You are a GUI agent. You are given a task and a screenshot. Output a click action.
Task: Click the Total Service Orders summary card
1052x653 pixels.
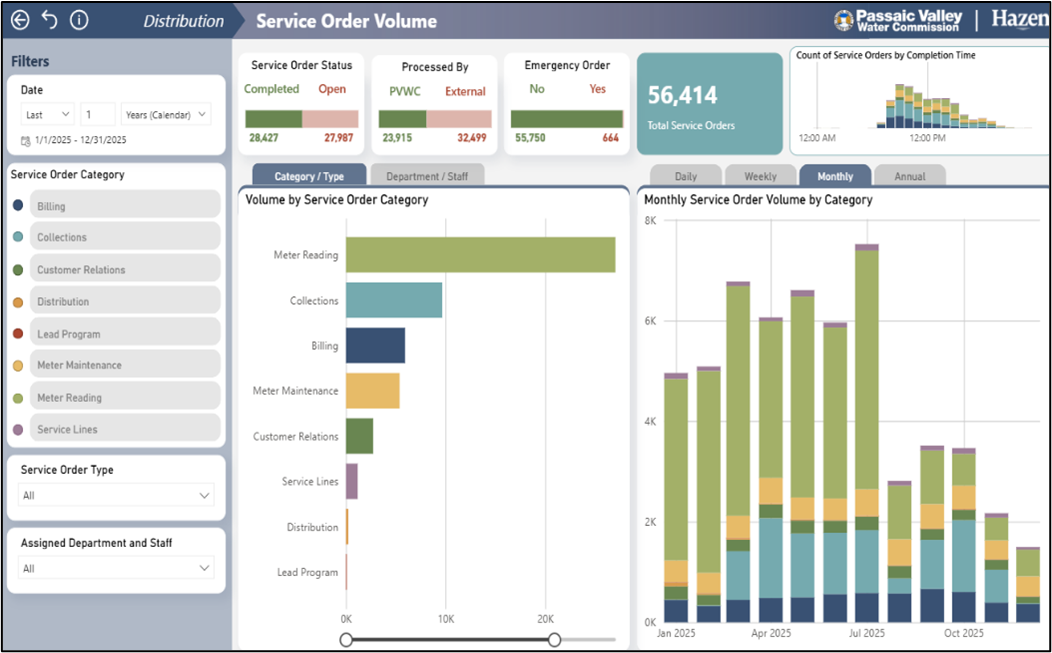pyautogui.click(x=710, y=103)
